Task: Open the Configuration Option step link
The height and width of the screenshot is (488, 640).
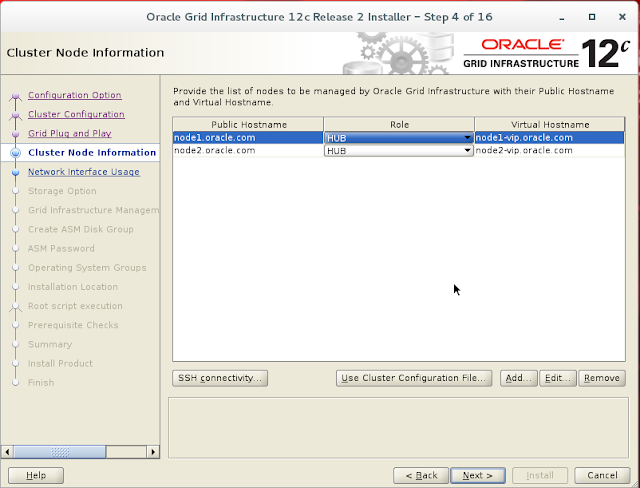Action: point(75,95)
